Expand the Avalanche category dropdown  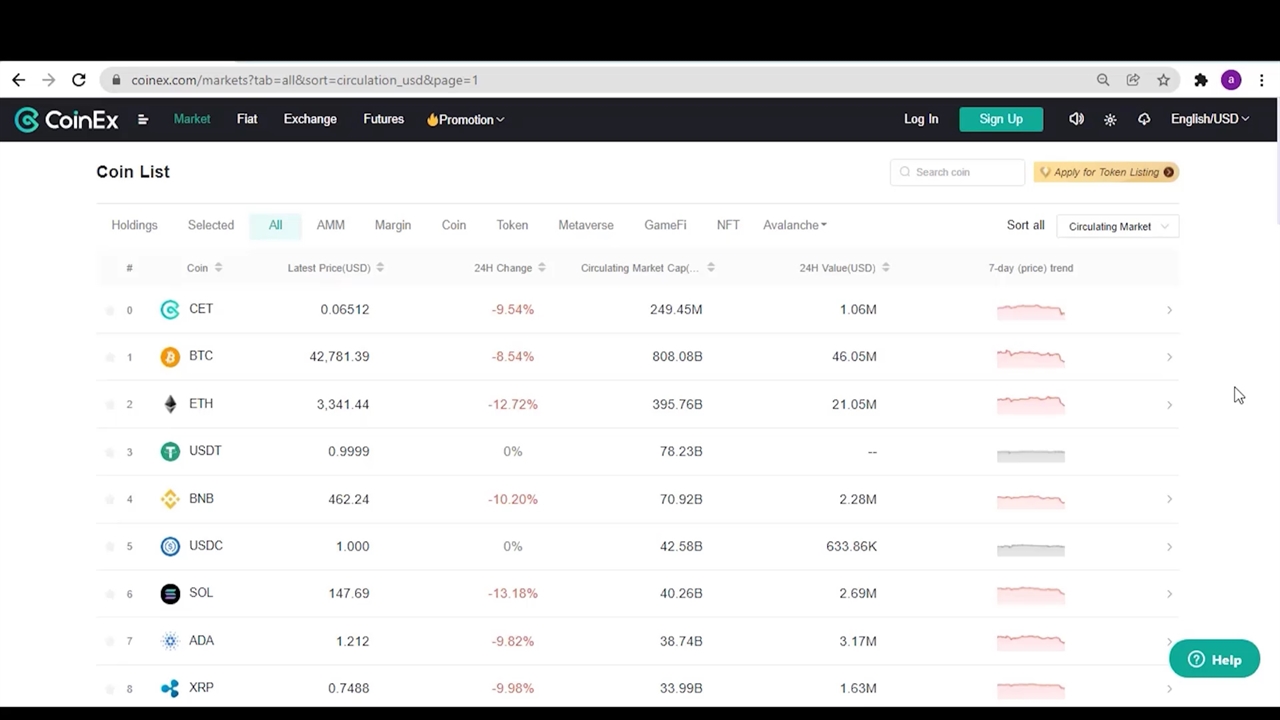794,225
